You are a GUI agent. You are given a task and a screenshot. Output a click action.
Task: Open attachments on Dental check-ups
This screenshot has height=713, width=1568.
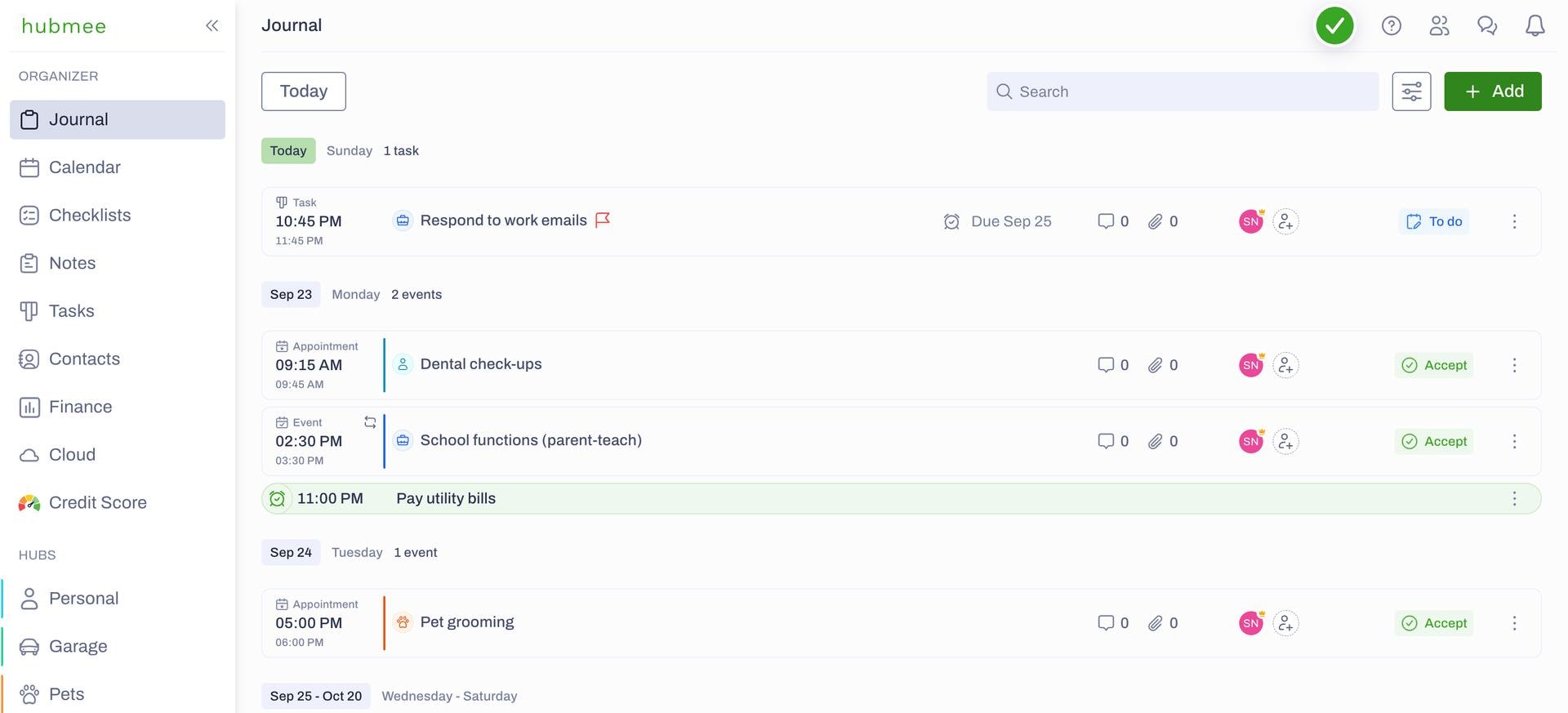point(1162,365)
